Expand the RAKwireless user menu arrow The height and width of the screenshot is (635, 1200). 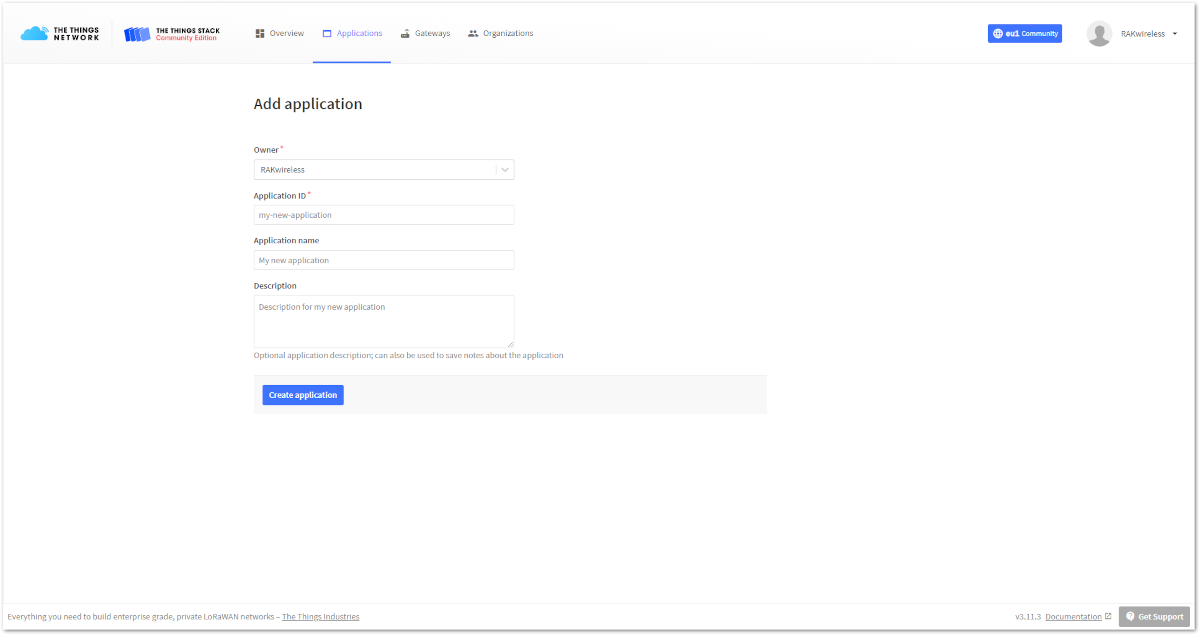point(1174,33)
